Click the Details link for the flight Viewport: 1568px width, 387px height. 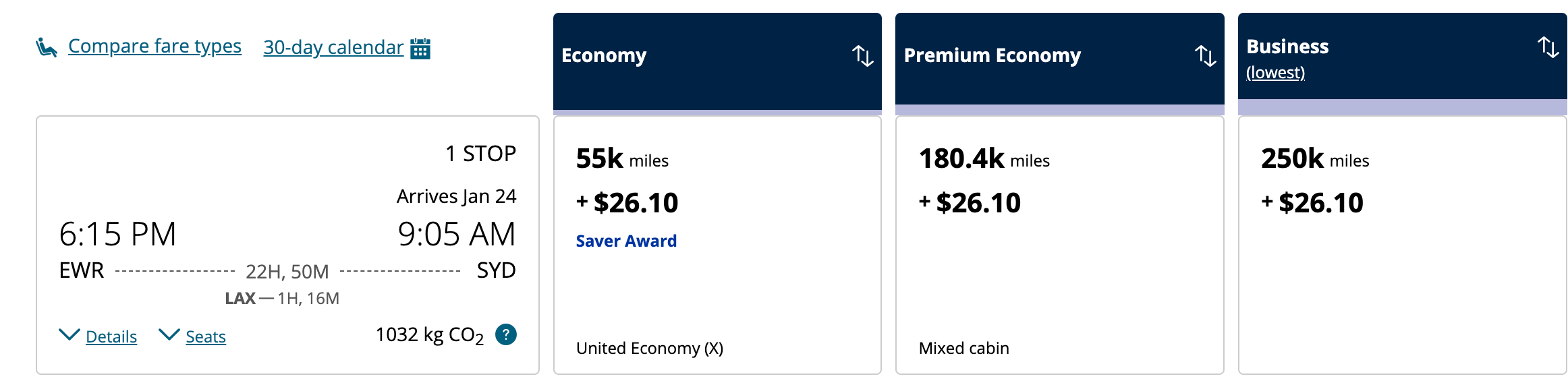tap(111, 336)
